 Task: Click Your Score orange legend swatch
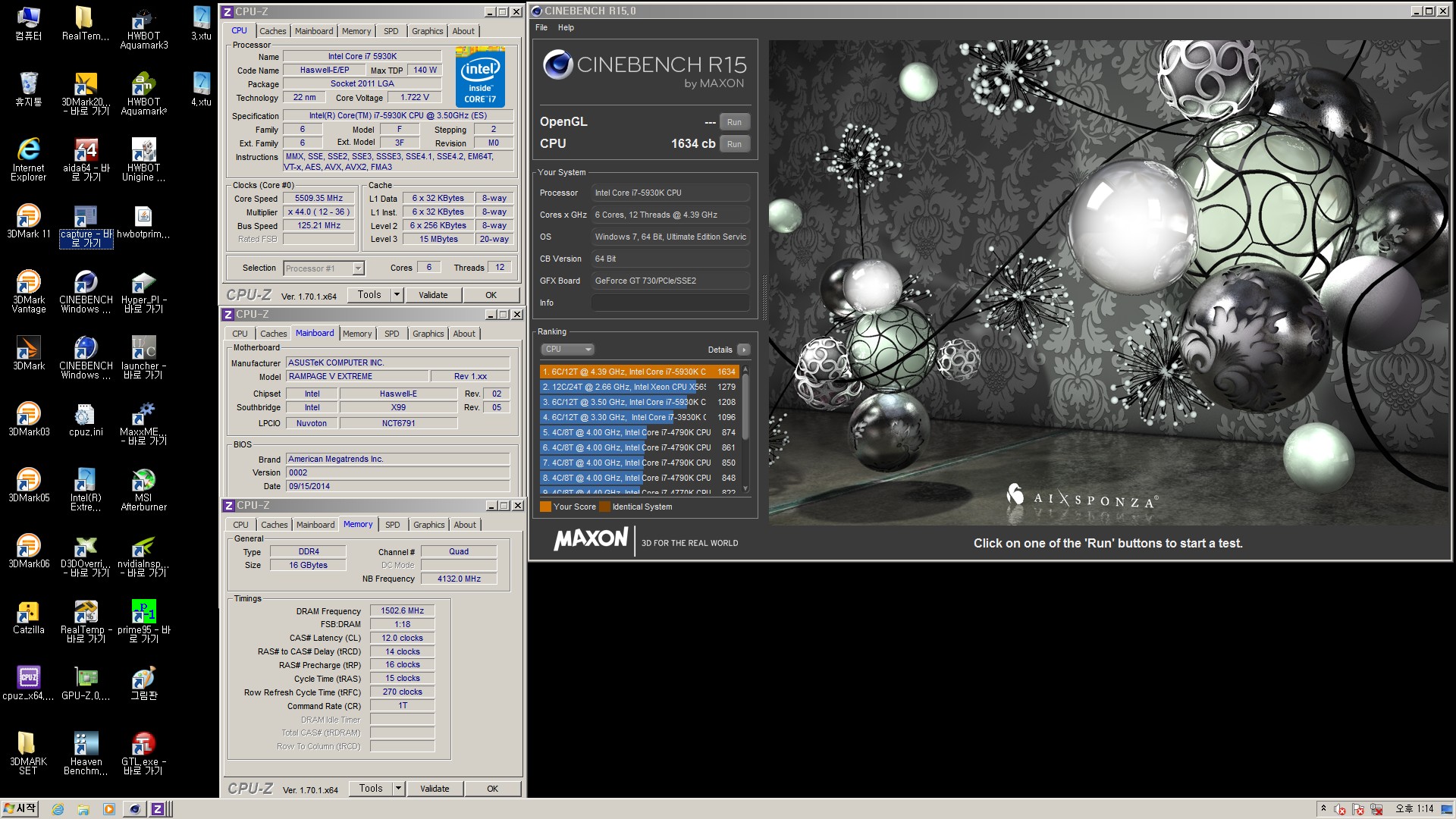[545, 507]
